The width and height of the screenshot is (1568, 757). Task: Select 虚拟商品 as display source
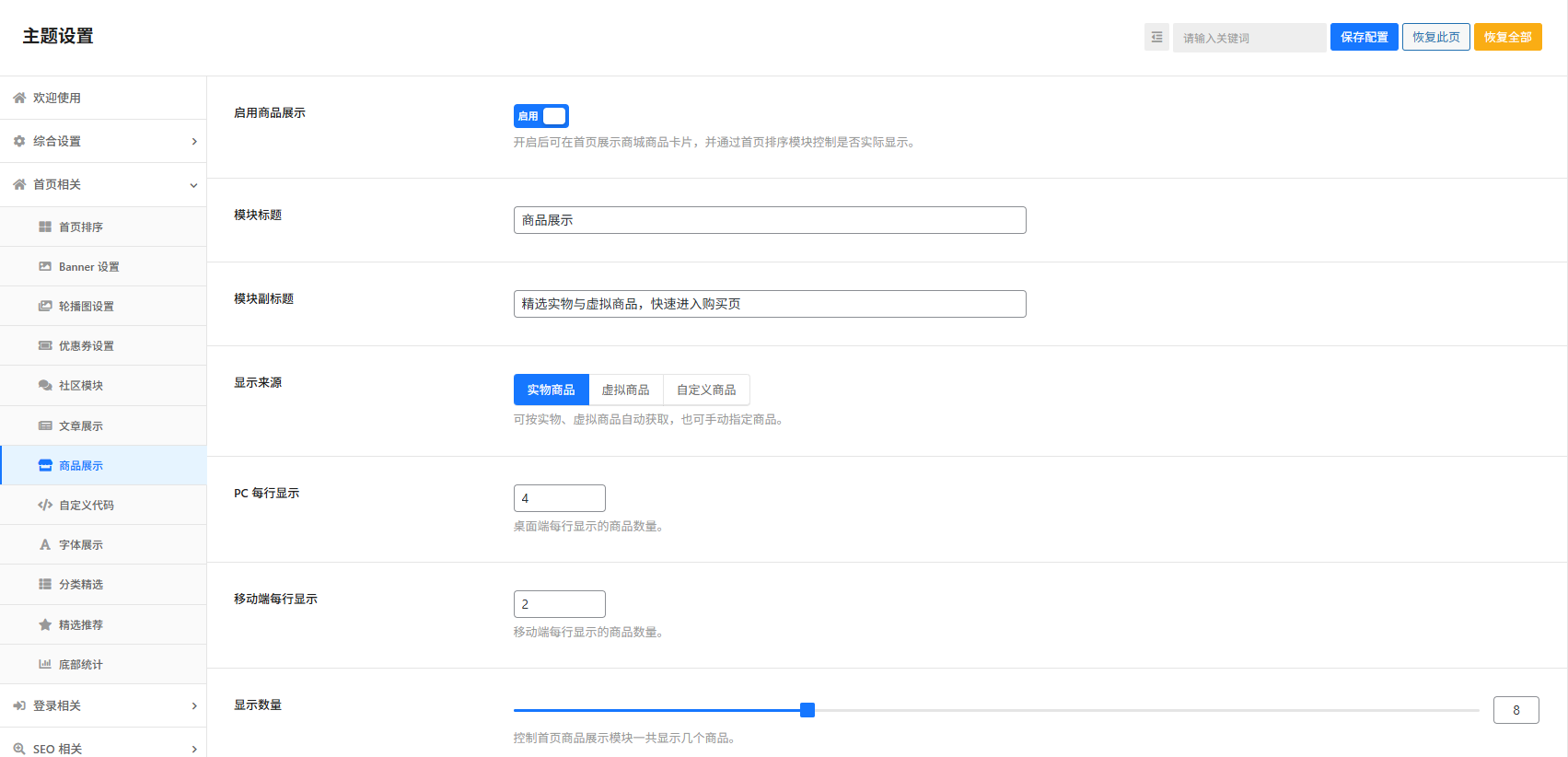point(625,390)
